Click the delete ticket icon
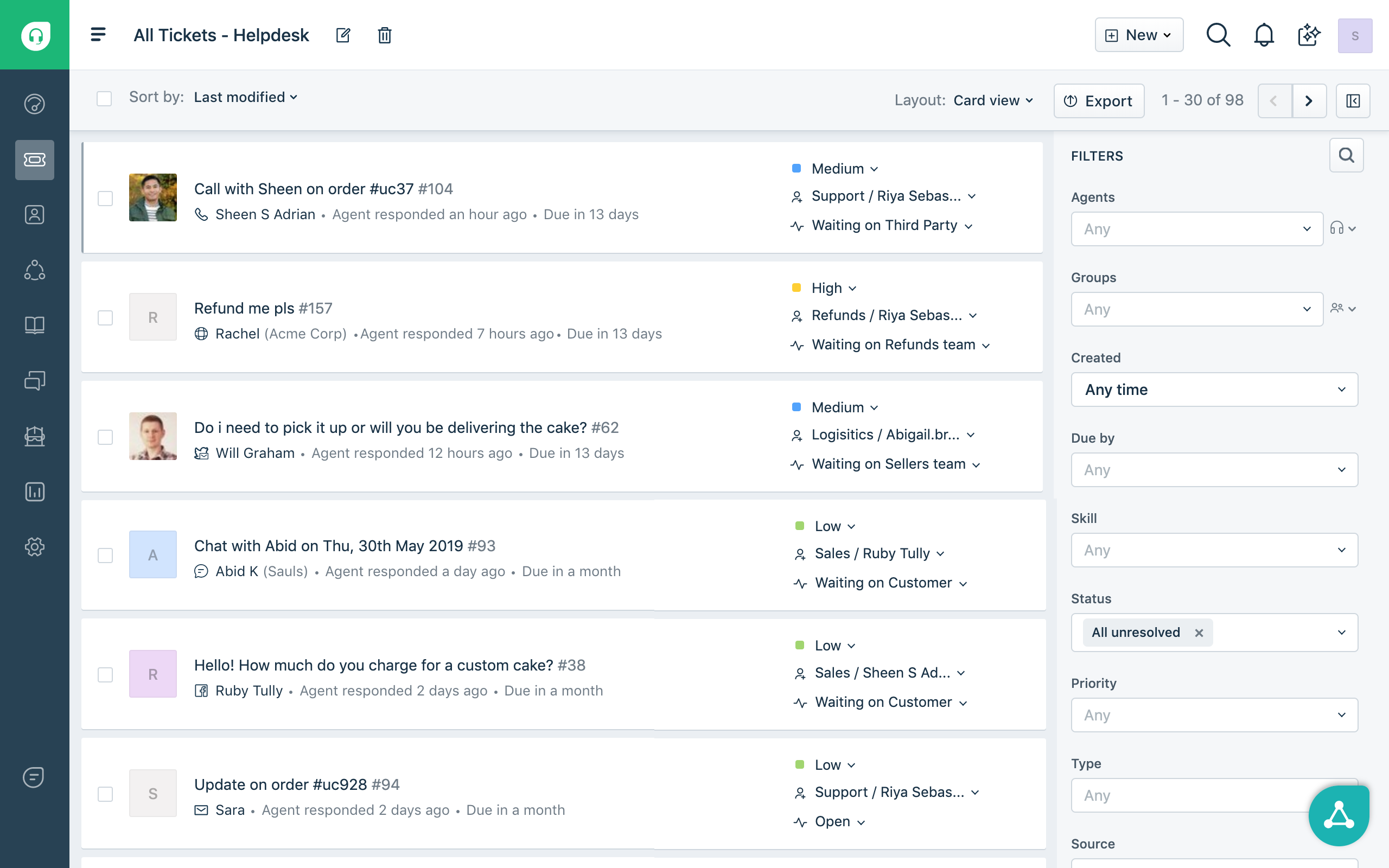Image resolution: width=1389 pixels, height=868 pixels. [384, 35]
